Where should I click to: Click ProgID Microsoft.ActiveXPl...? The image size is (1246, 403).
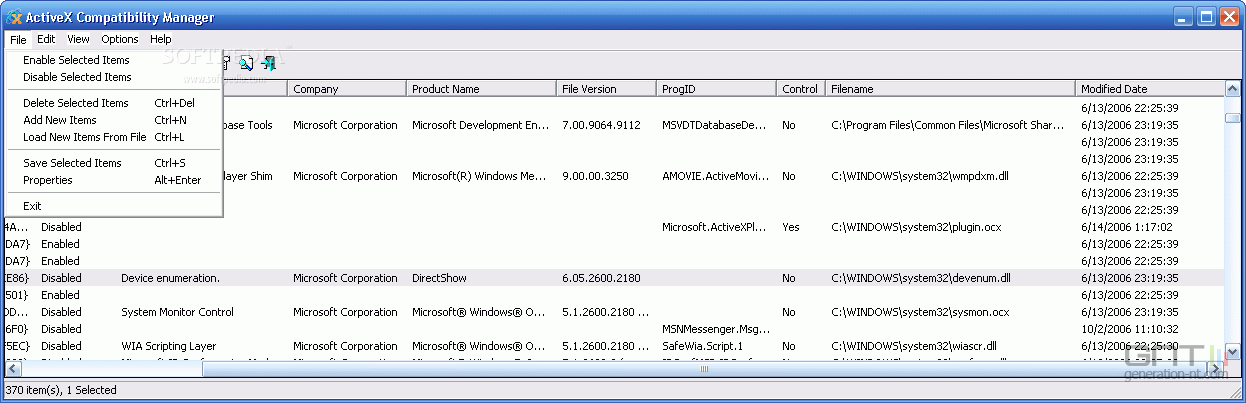pos(714,227)
